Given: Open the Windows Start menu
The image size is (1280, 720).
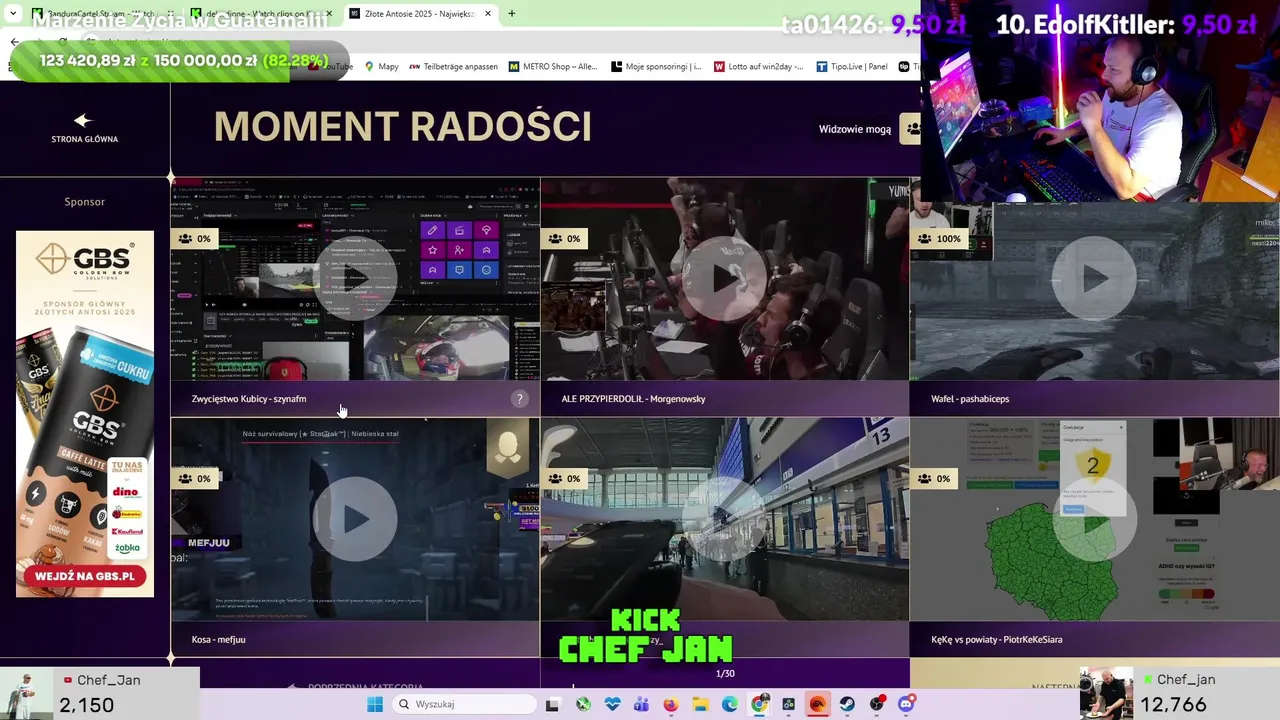Looking at the screenshot, I should point(375,704).
